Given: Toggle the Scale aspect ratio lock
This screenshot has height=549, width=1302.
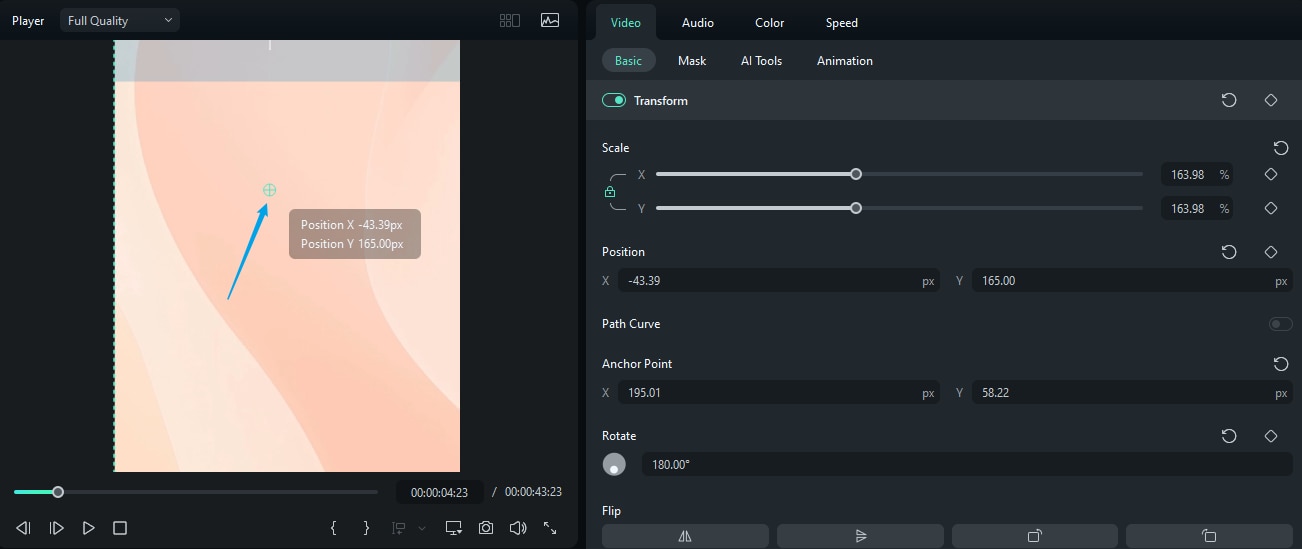Looking at the screenshot, I should (x=610, y=191).
